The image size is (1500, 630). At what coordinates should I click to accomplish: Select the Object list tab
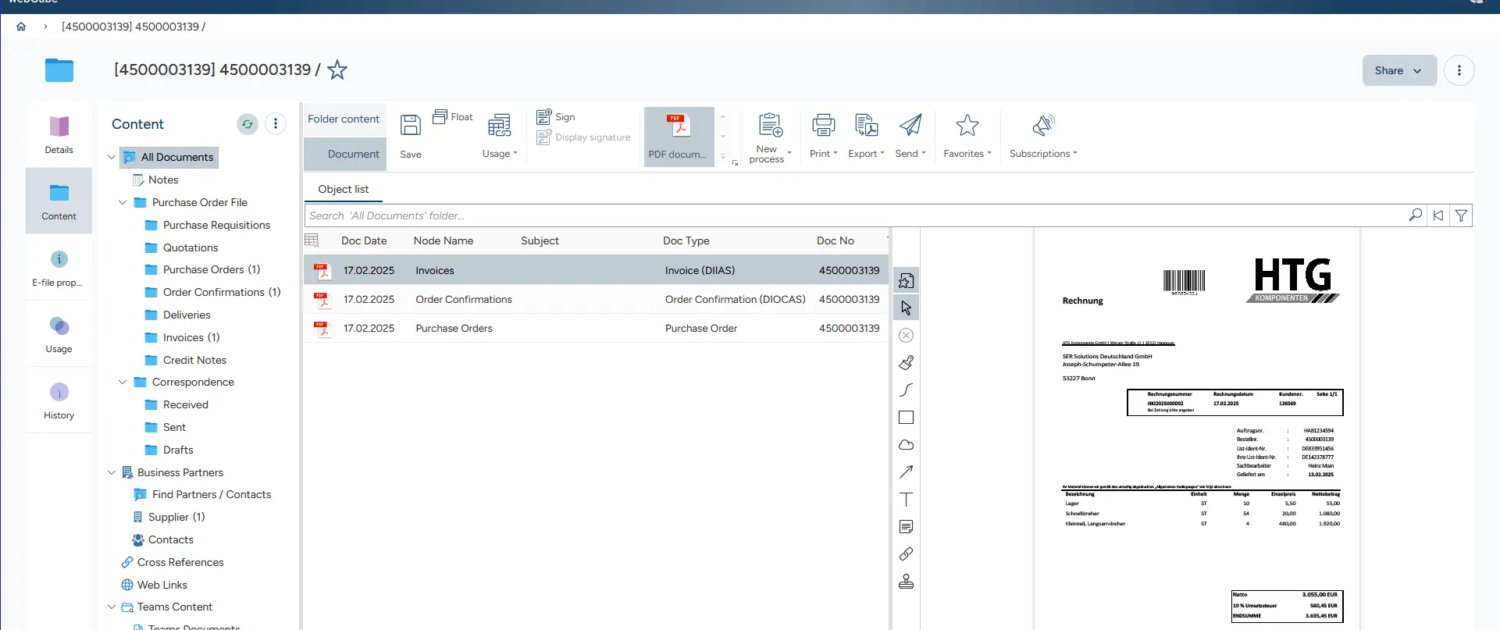point(343,189)
